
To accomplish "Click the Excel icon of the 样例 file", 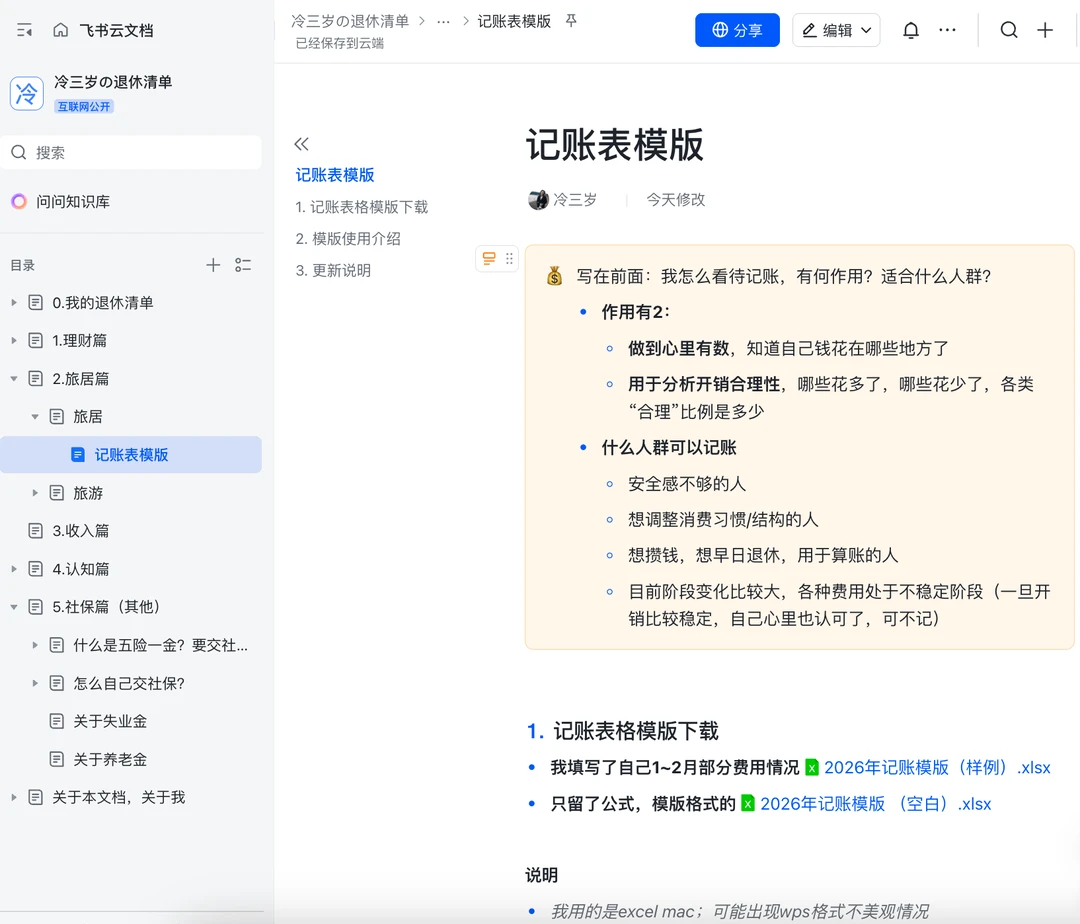I will pyautogui.click(x=812, y=768).
